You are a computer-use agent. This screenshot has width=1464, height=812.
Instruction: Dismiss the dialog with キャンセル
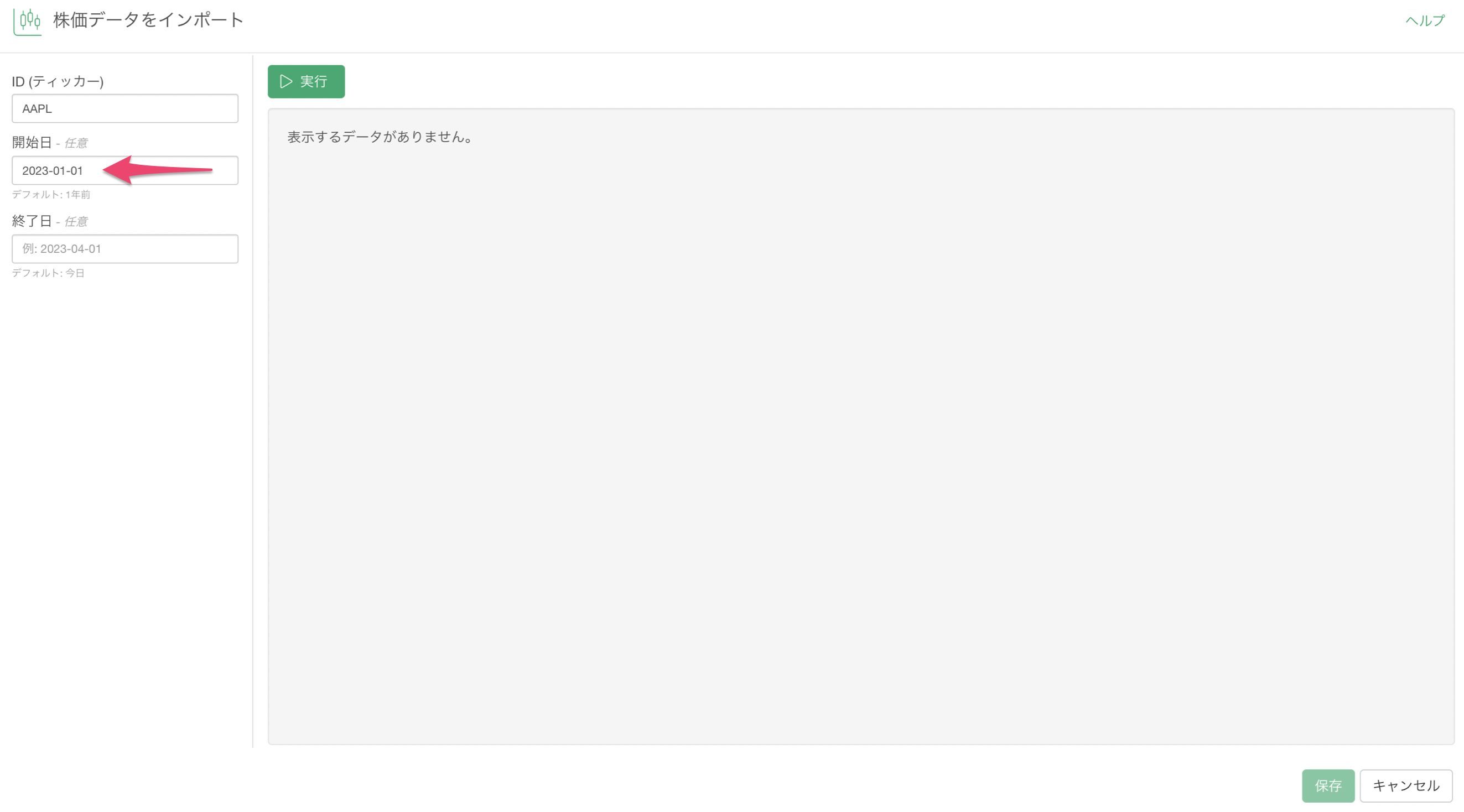(x=1406, y=786)
